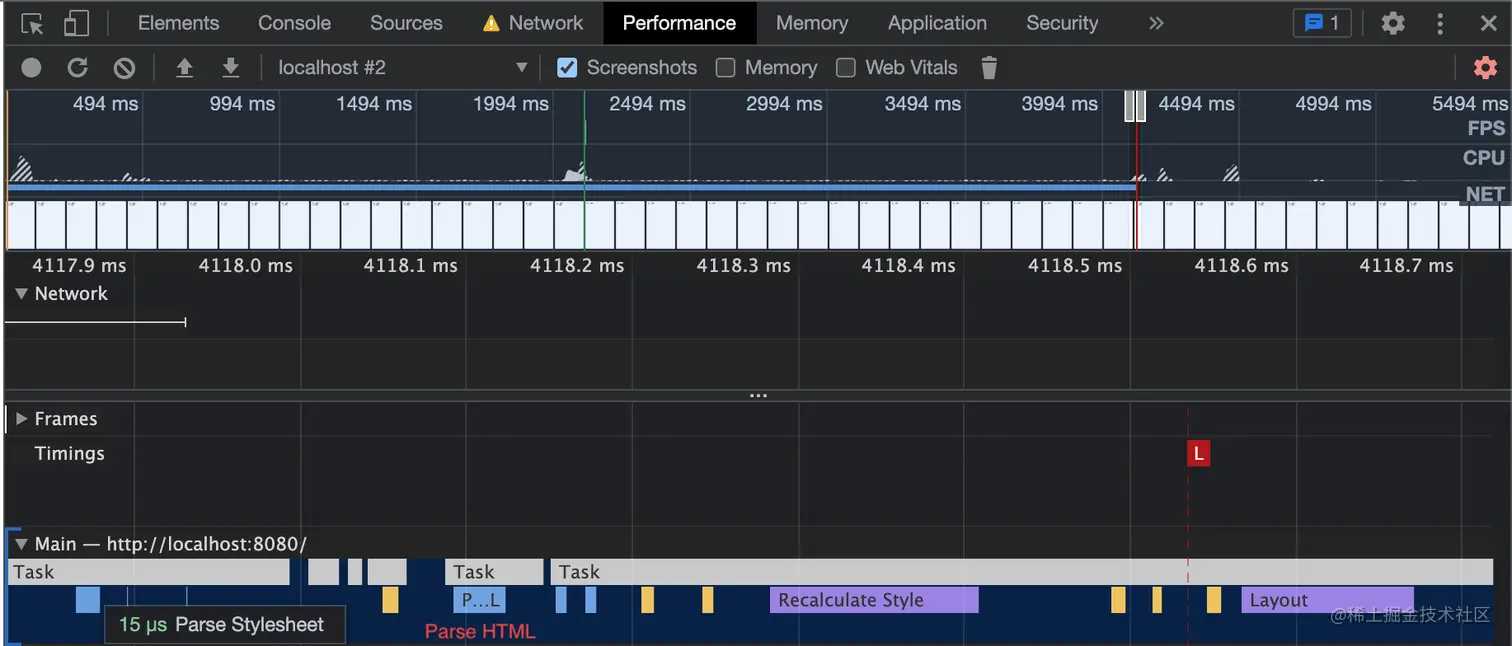Uncheck the Screenshots checkbox
Image resolution: width=1512 pixels, height=646 pixels.
tap(567, 68)
